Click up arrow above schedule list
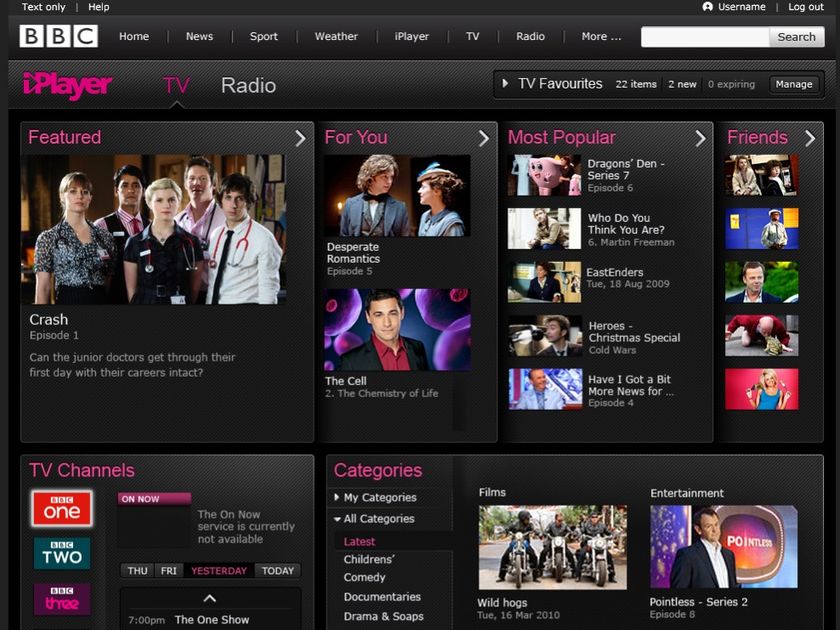This screenshot has height=630, width=840. (209, 598)
